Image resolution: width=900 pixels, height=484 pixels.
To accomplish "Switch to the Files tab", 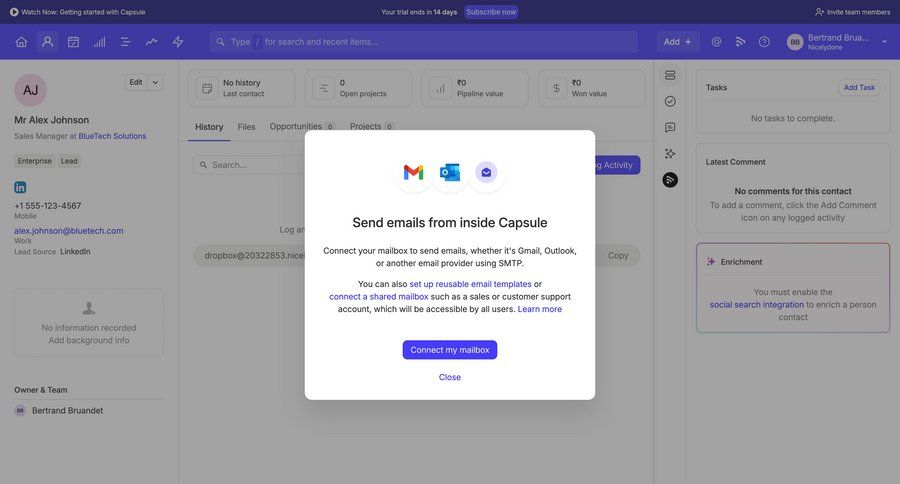I will [246, 127].
